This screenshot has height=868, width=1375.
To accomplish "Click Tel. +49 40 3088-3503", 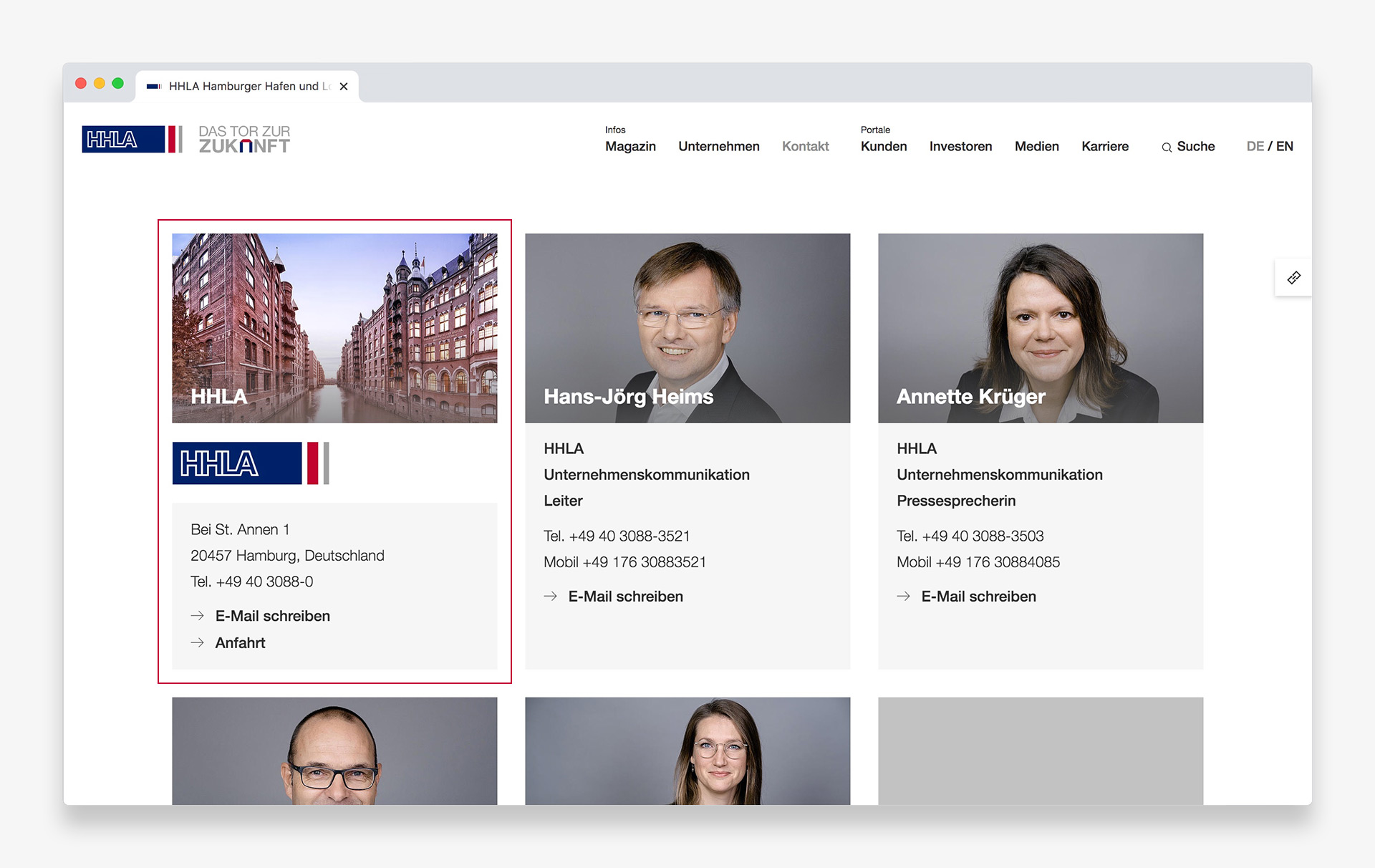I will pyautogui.click(x=970, y=536).
